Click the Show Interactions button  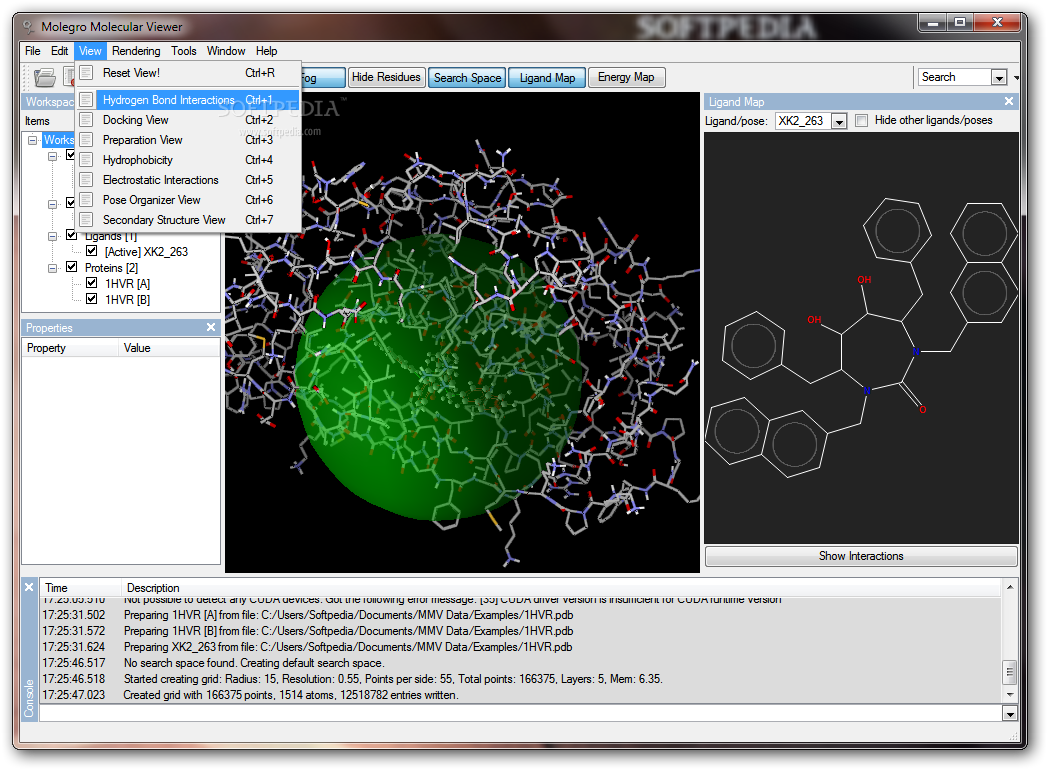coord(861,556)
